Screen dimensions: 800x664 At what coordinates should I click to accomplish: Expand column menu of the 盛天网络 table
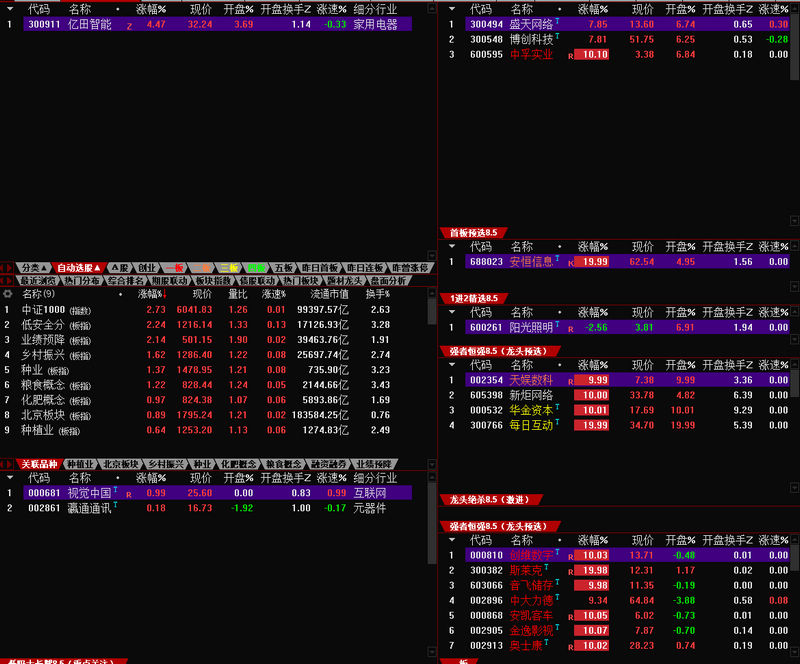click(x=452, y=9)
